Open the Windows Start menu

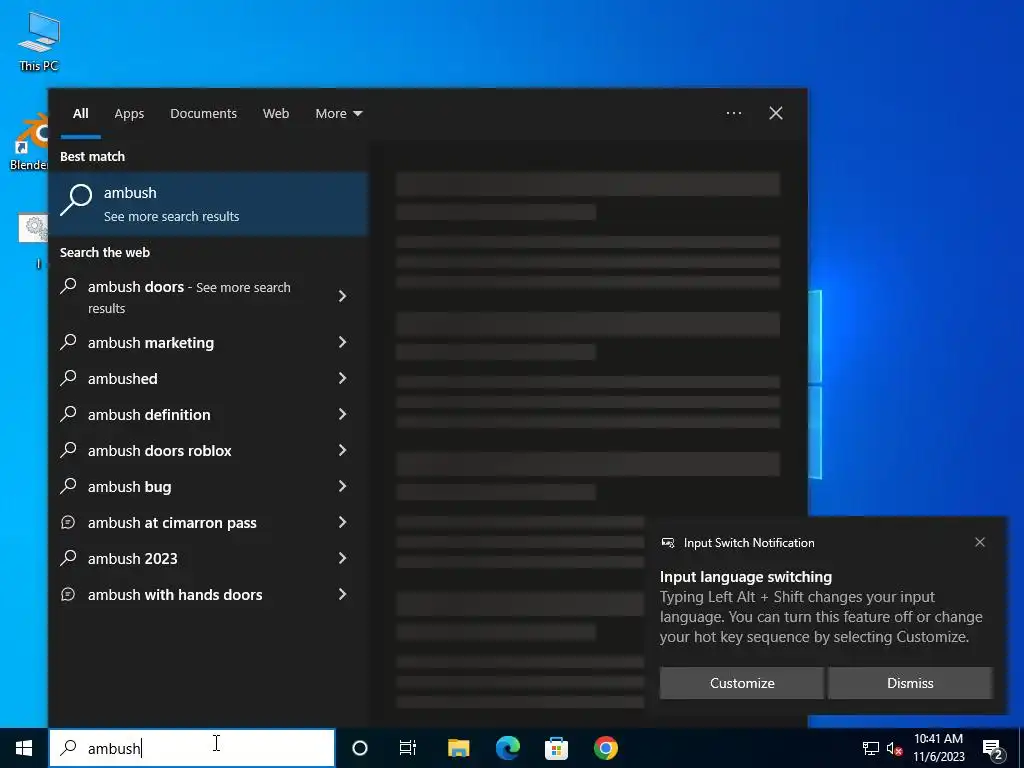pos(24,748)
